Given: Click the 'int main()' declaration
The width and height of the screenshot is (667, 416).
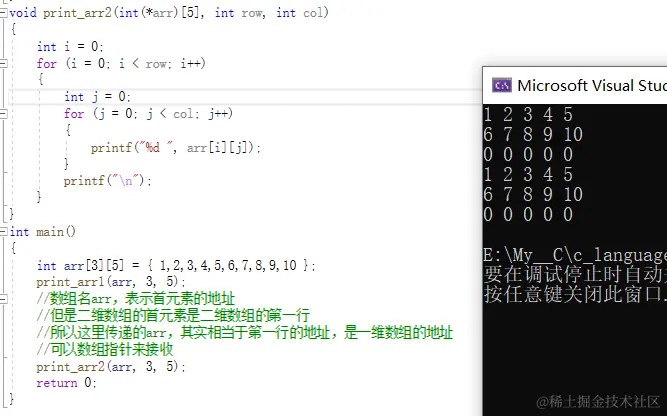Looking at the screenshot, I should point(43,232).
